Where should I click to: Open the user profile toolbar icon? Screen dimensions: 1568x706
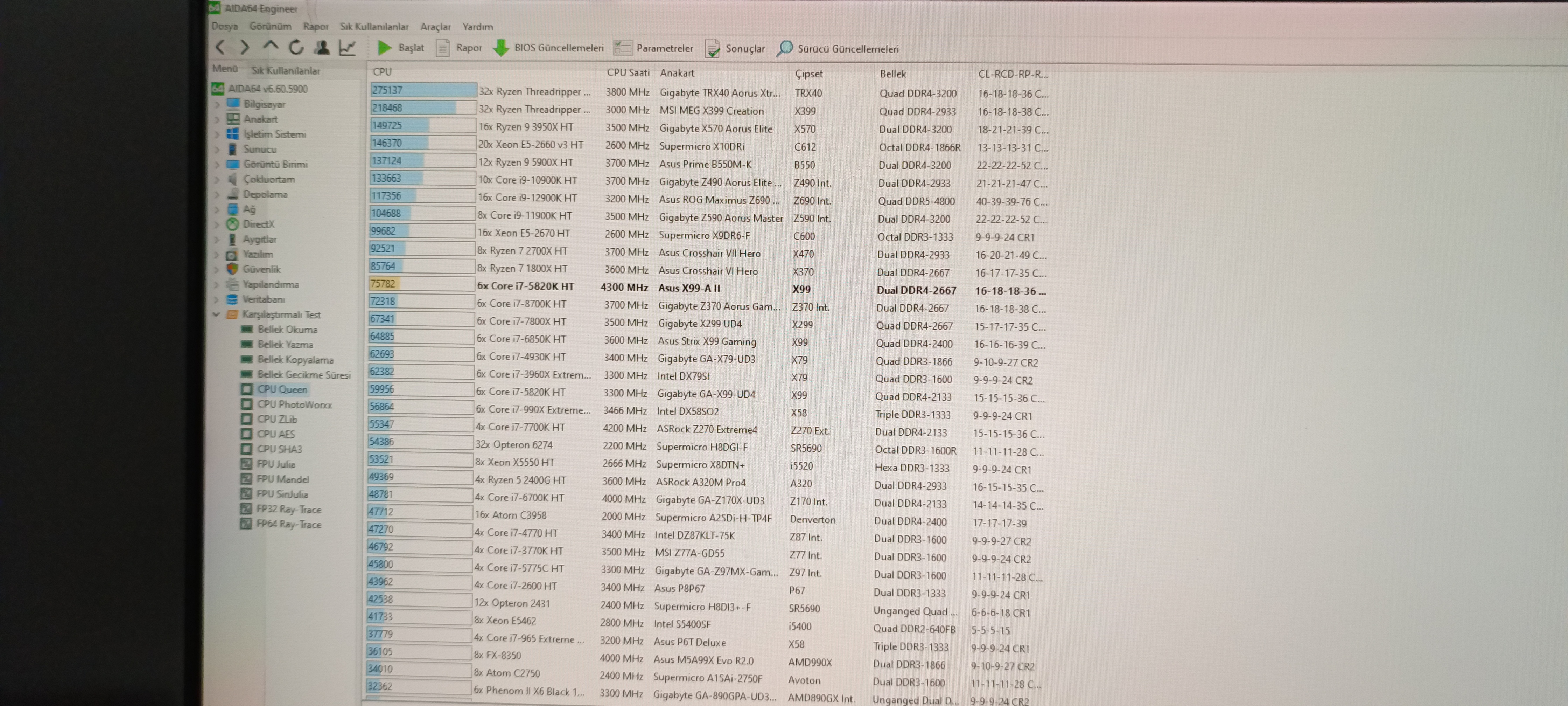[x=322, y=47]
